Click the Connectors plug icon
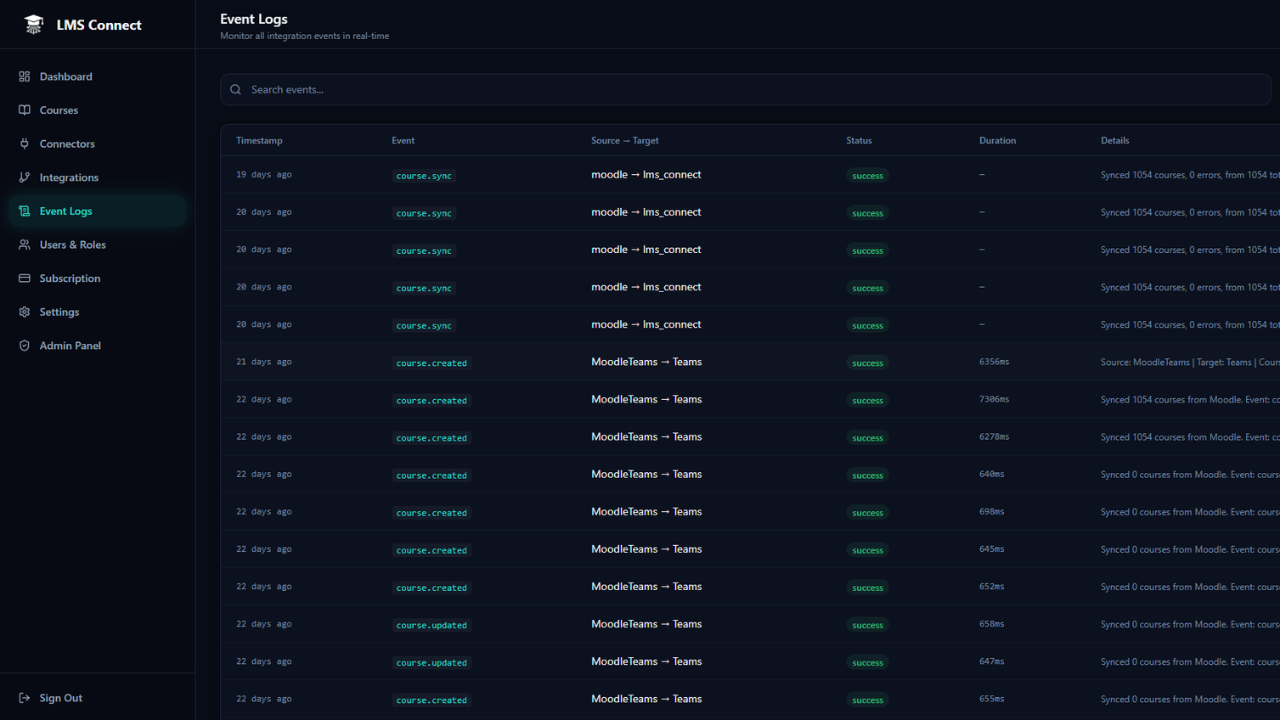1280x720 pixels. (x=25, y=144)
